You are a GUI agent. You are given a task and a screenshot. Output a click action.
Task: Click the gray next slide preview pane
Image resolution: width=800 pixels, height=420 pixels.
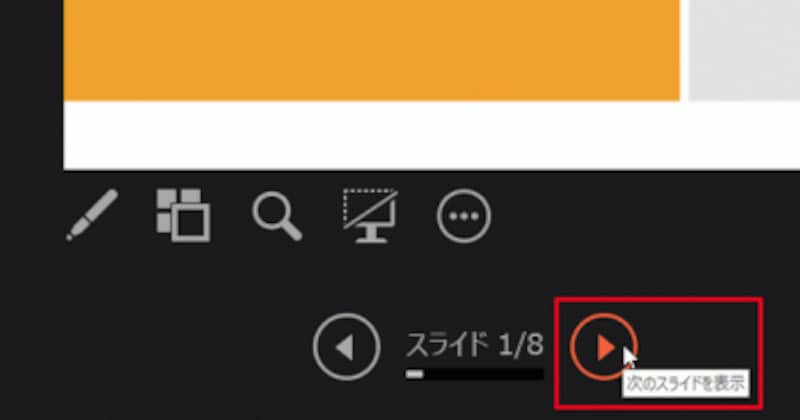click(744, 50)
